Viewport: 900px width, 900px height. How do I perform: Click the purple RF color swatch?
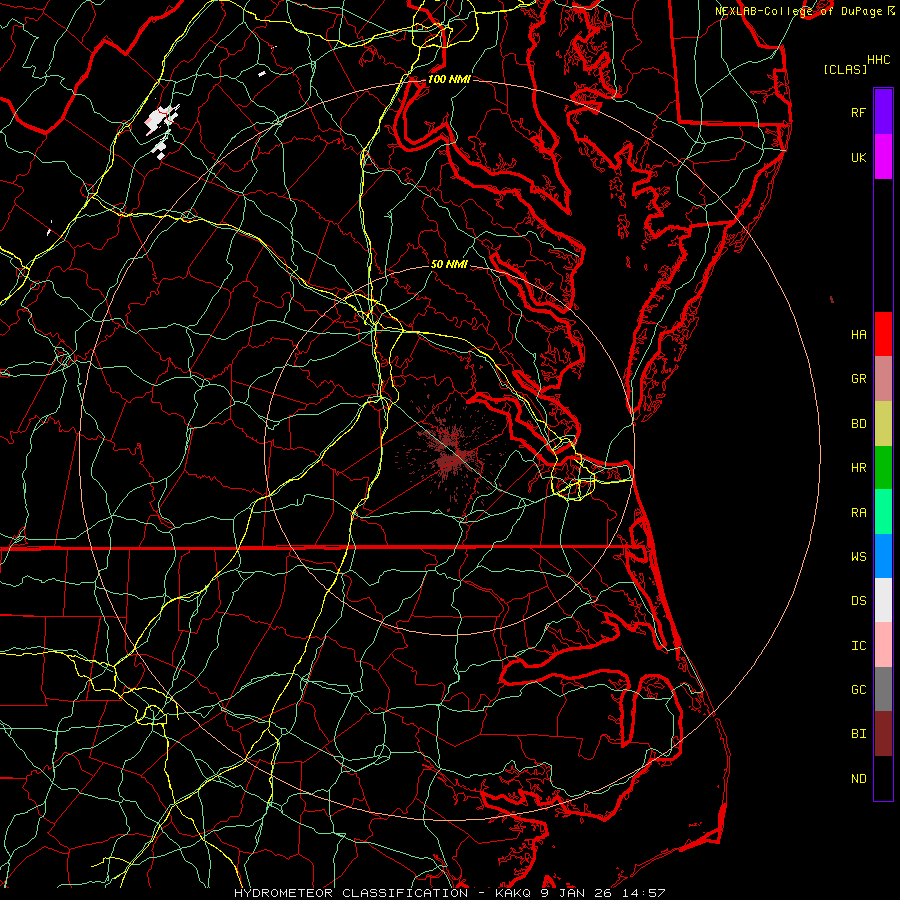click(883, 112)
